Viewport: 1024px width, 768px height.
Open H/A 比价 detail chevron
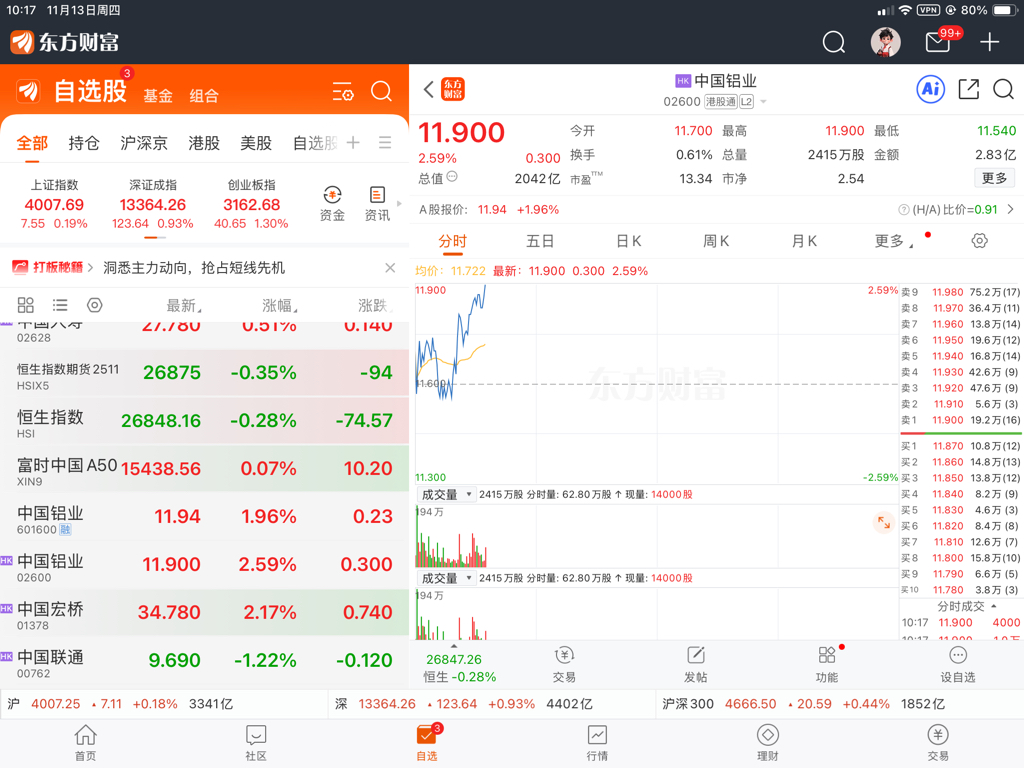(1011, 210)
